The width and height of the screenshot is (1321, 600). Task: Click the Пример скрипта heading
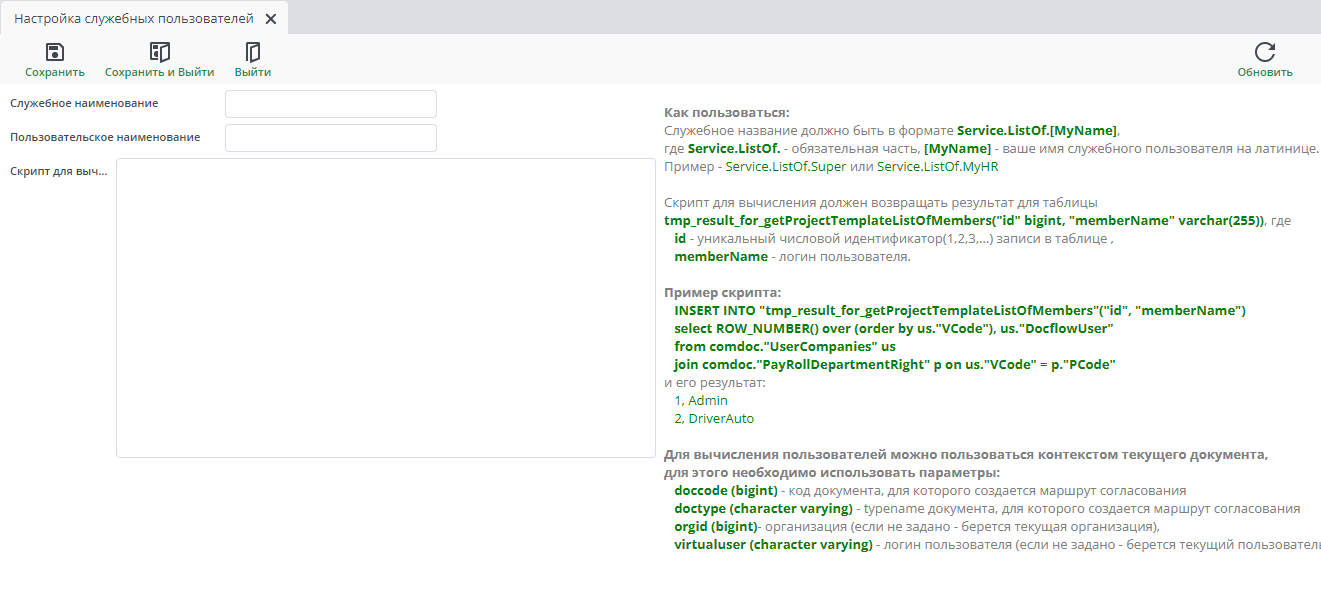pos(723,293)
